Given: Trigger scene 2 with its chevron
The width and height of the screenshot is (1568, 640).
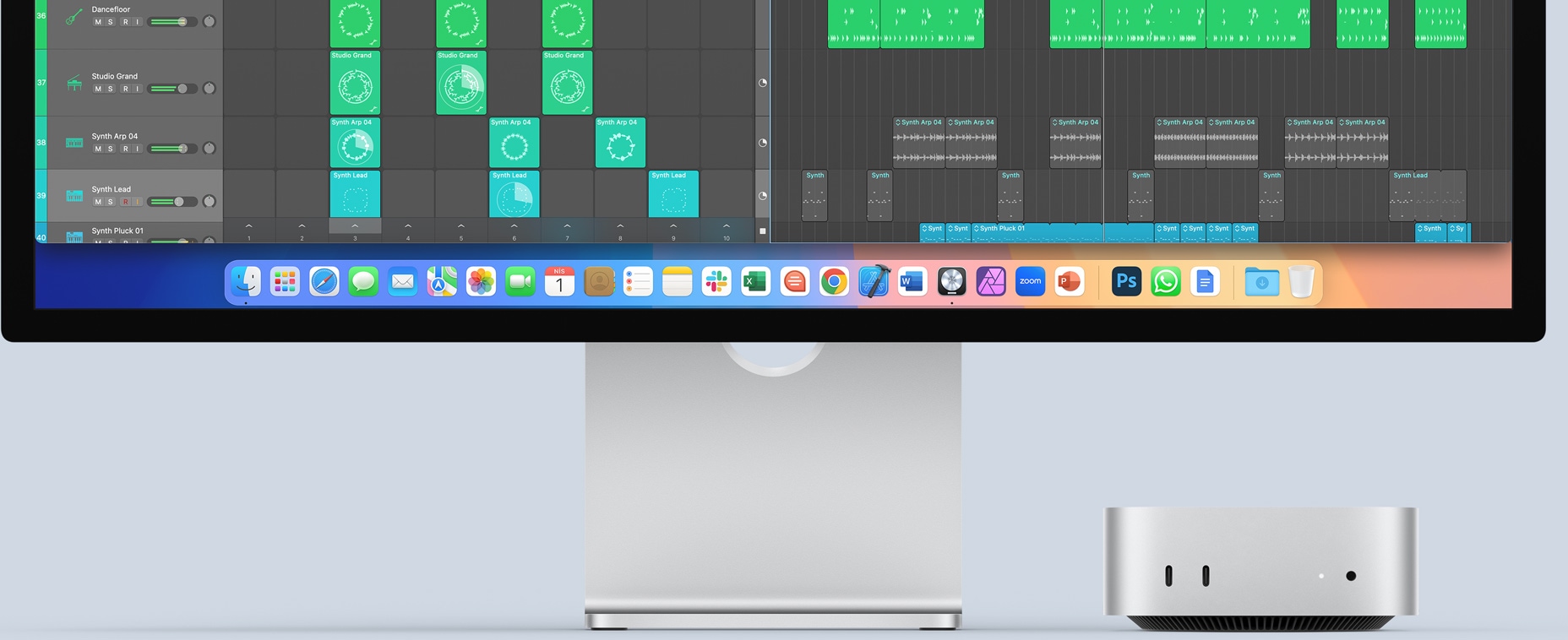Looking at the screenshot, I should (x=302, y=226).
